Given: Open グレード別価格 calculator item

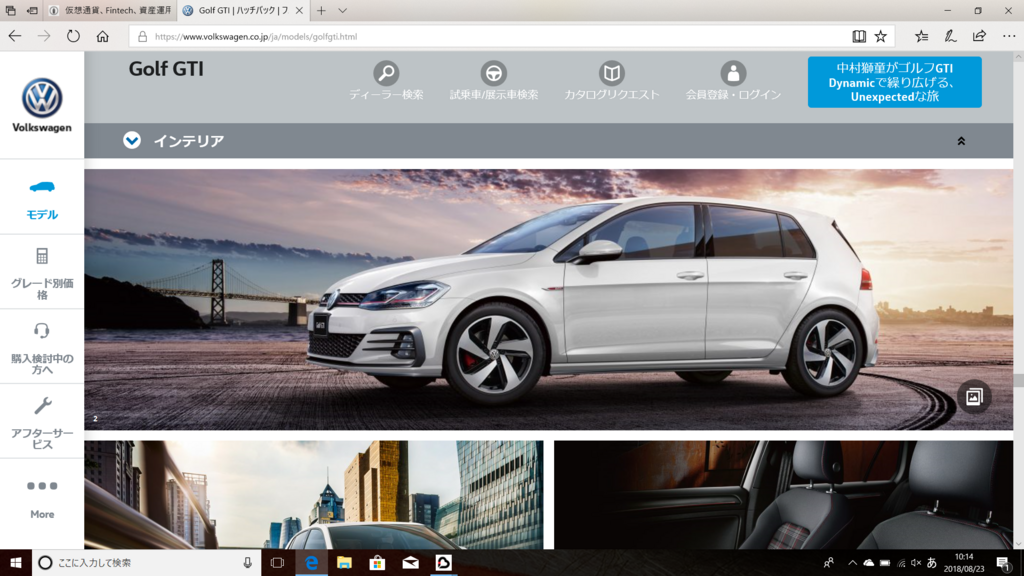Looking at the screenshot, I should click(x=42, y=272).
